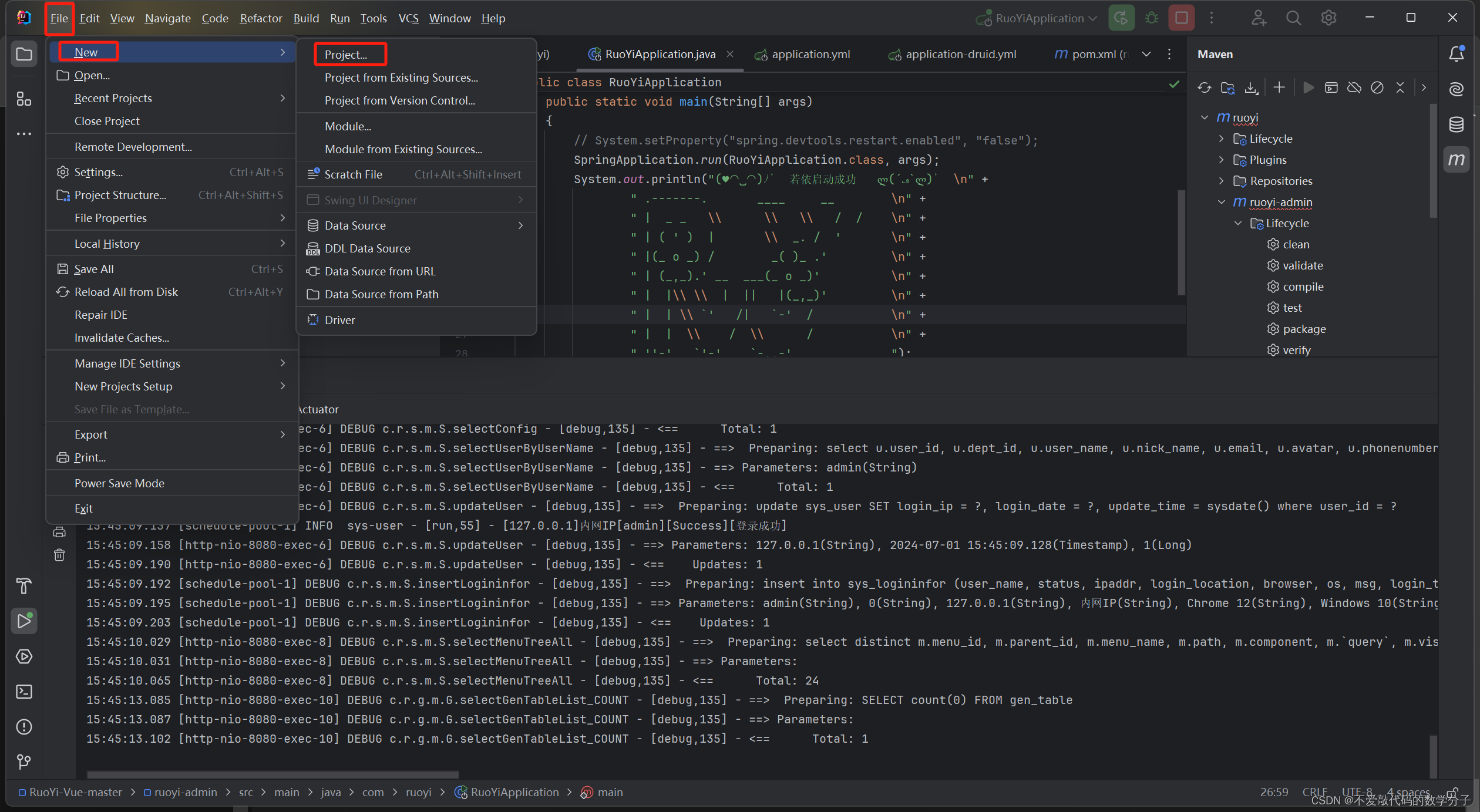Click the Debug bug icon

[x=1152, y=18]
